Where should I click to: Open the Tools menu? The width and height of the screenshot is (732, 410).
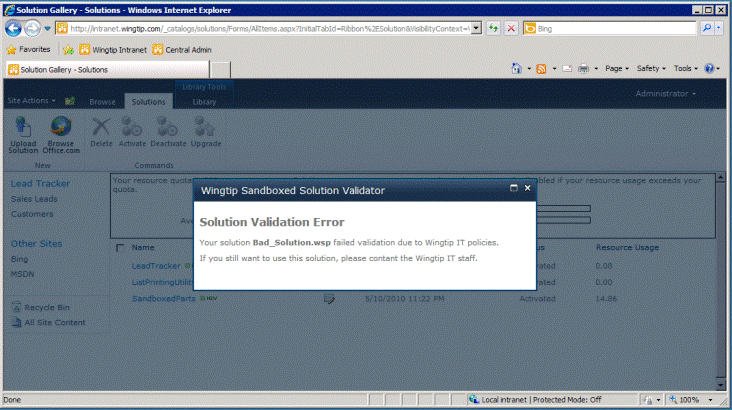coord(685,69)
